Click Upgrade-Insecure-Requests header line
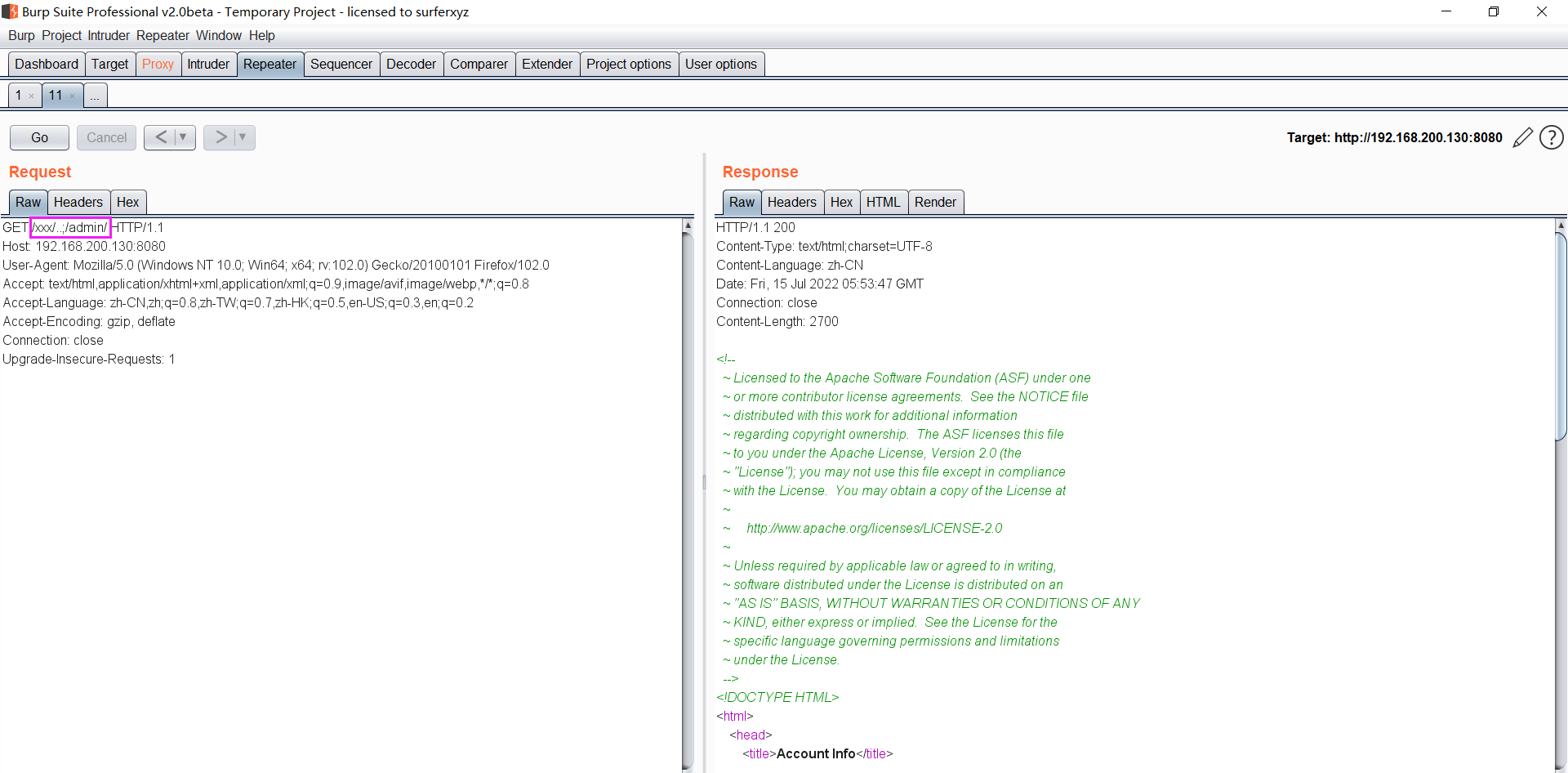The width and height of the screenshot is (1568, 773). point(89,359)
